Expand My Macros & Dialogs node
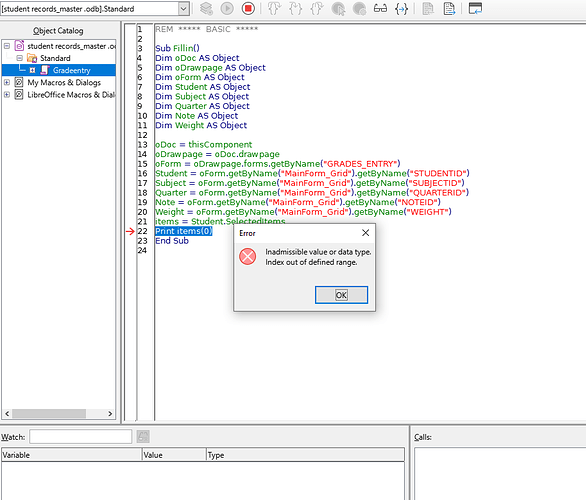This screenshot has height=500, width=586. click(x=7, y=82)
